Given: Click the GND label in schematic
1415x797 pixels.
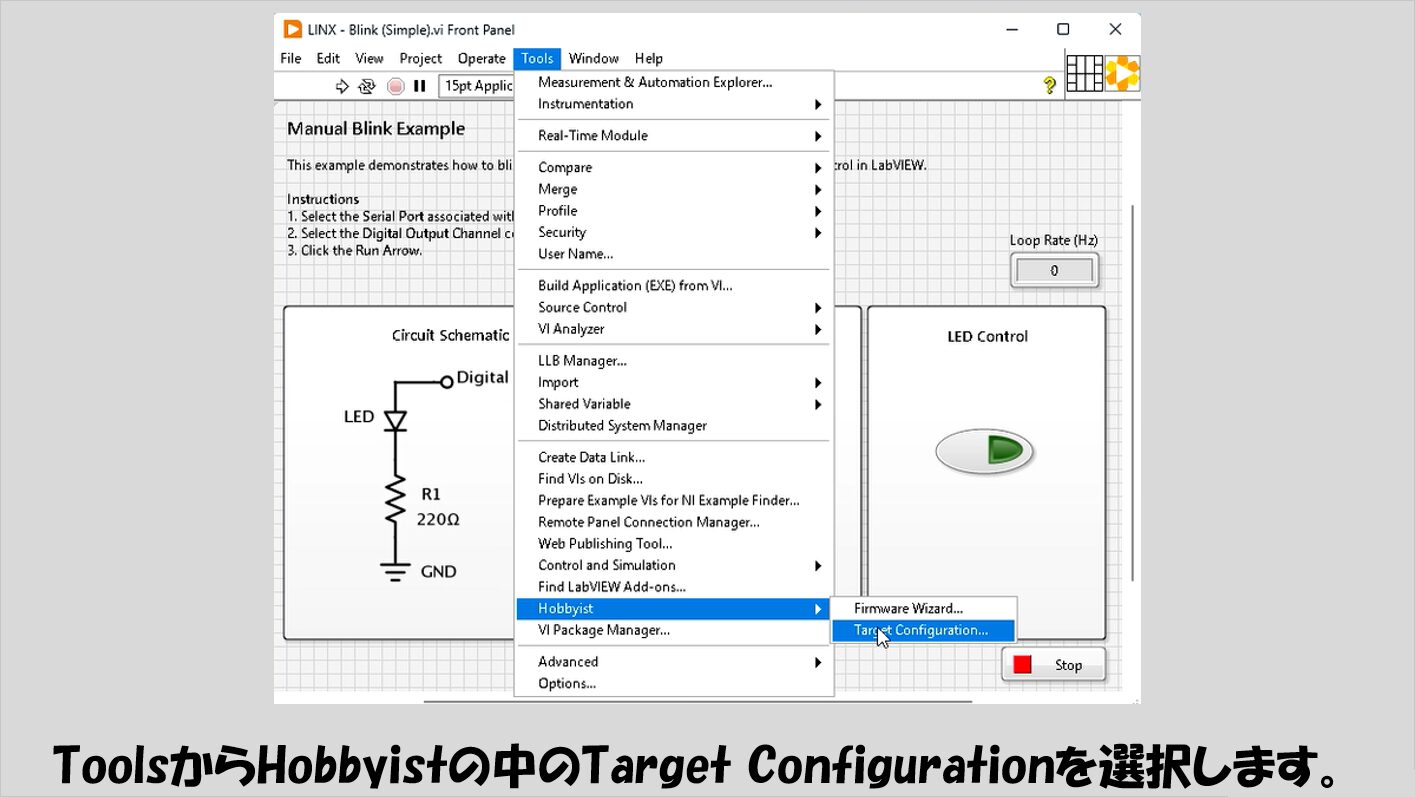Looking at the screenshot, I should [438, 572].
